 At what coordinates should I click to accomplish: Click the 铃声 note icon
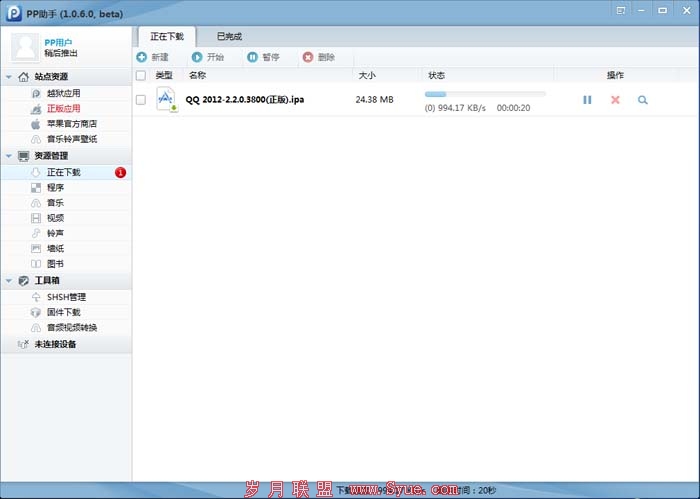(36, 233)
